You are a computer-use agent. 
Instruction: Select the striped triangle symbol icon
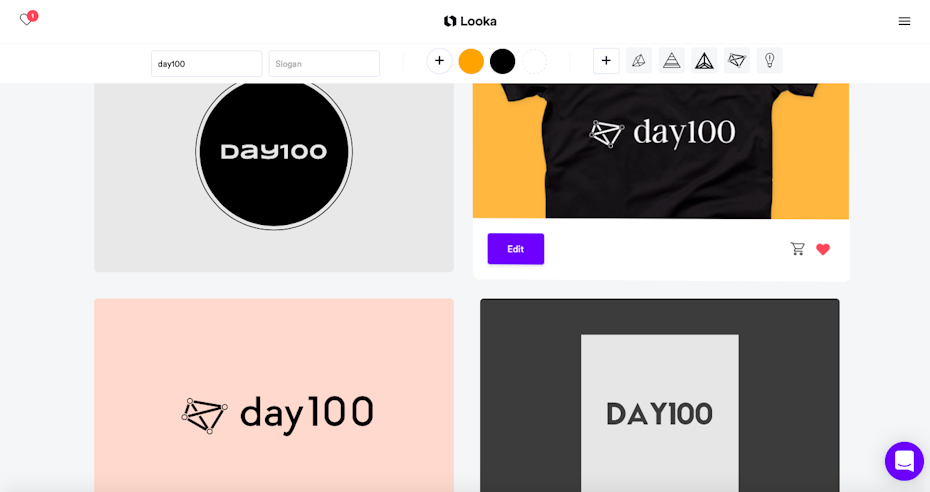tap(671, 60)
